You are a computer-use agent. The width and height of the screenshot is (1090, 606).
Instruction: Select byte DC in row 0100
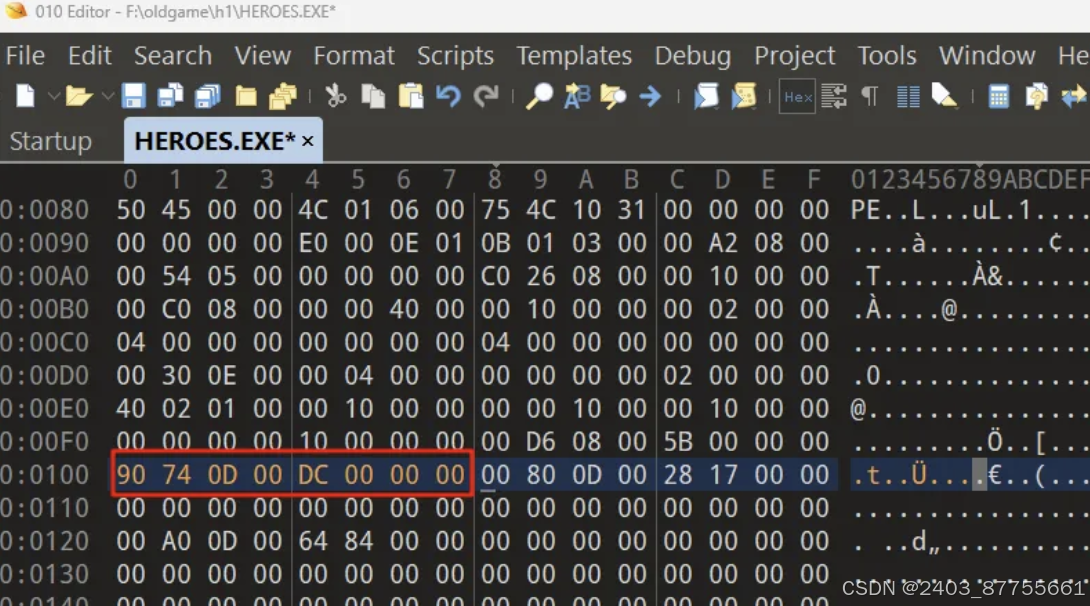pyautogui.click(x=313, y=475)
